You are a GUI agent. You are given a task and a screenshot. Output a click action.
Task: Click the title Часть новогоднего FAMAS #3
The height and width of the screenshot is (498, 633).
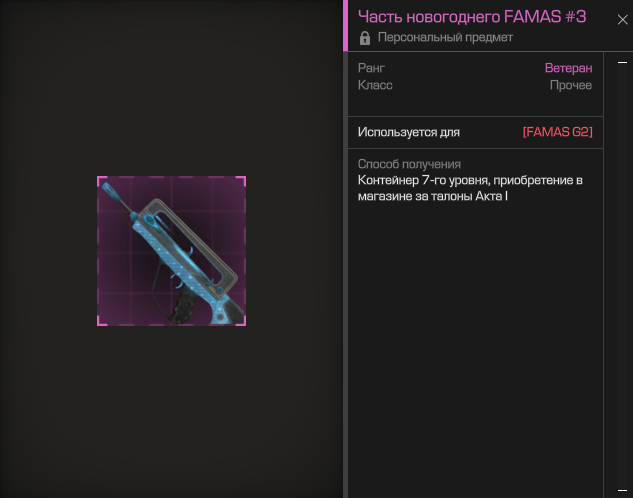472,17
